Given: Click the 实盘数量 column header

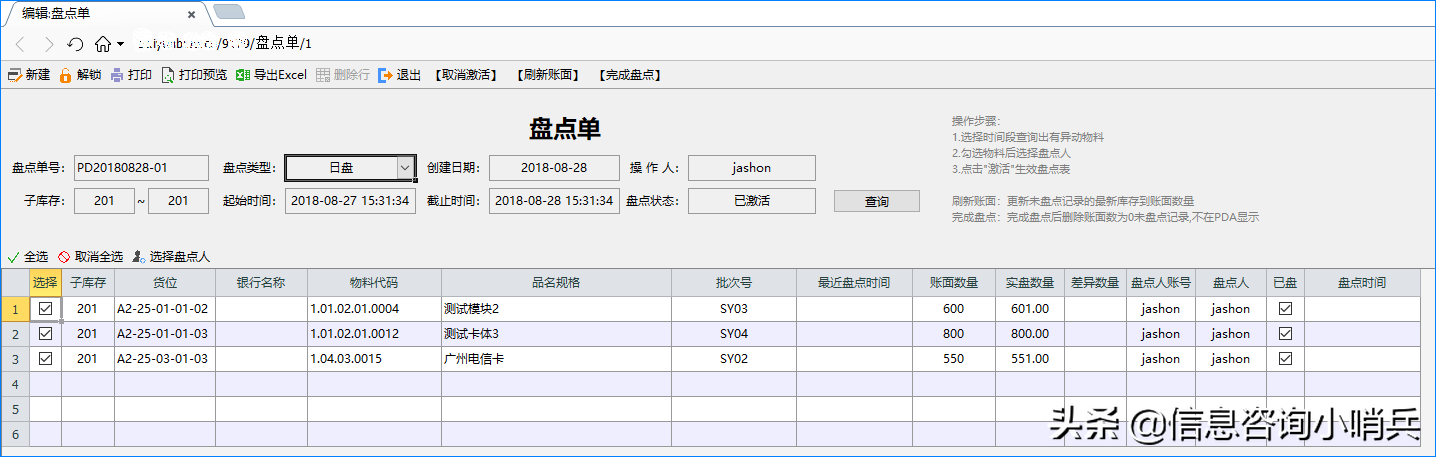Looking at the screenshot, I should coord(1029,283).
